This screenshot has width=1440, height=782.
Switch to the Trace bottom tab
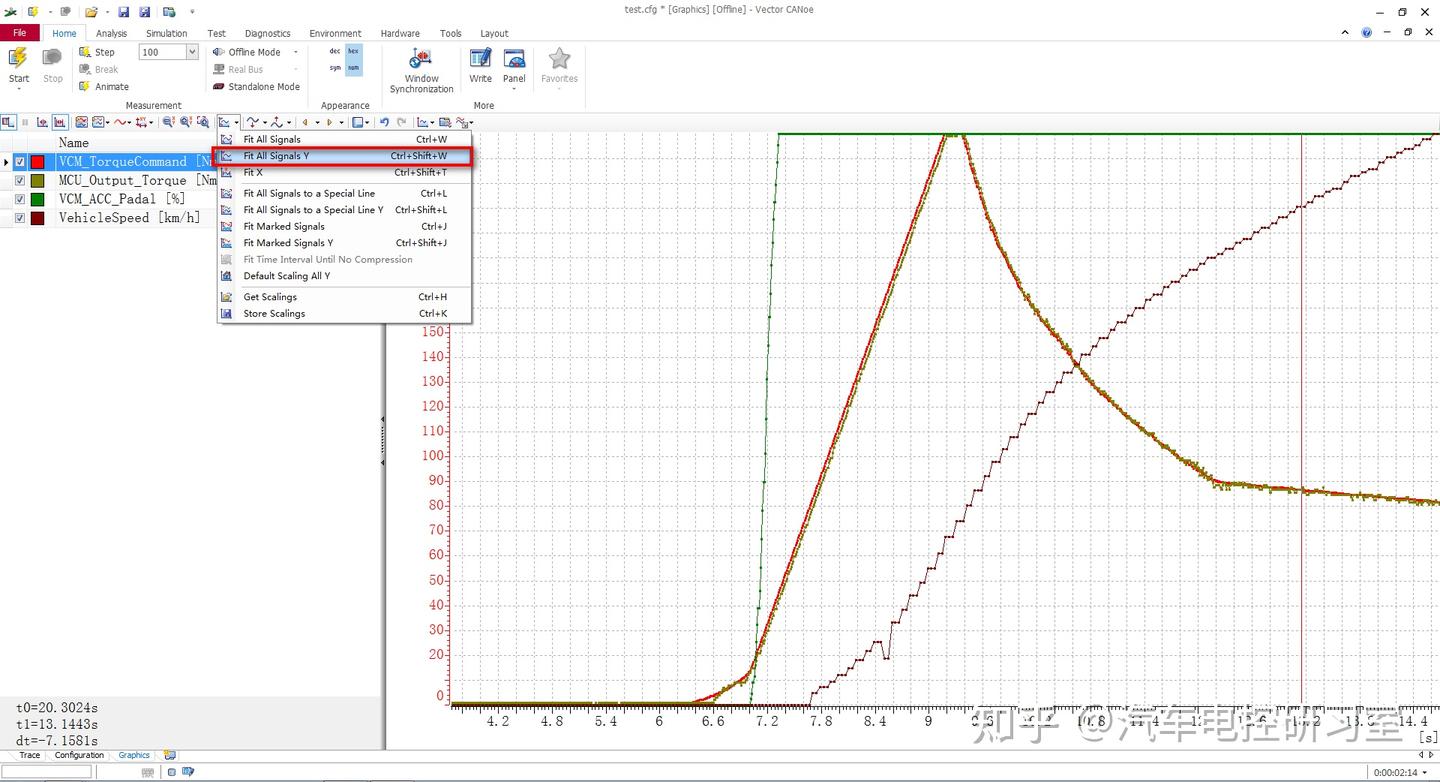coord(30,755)
